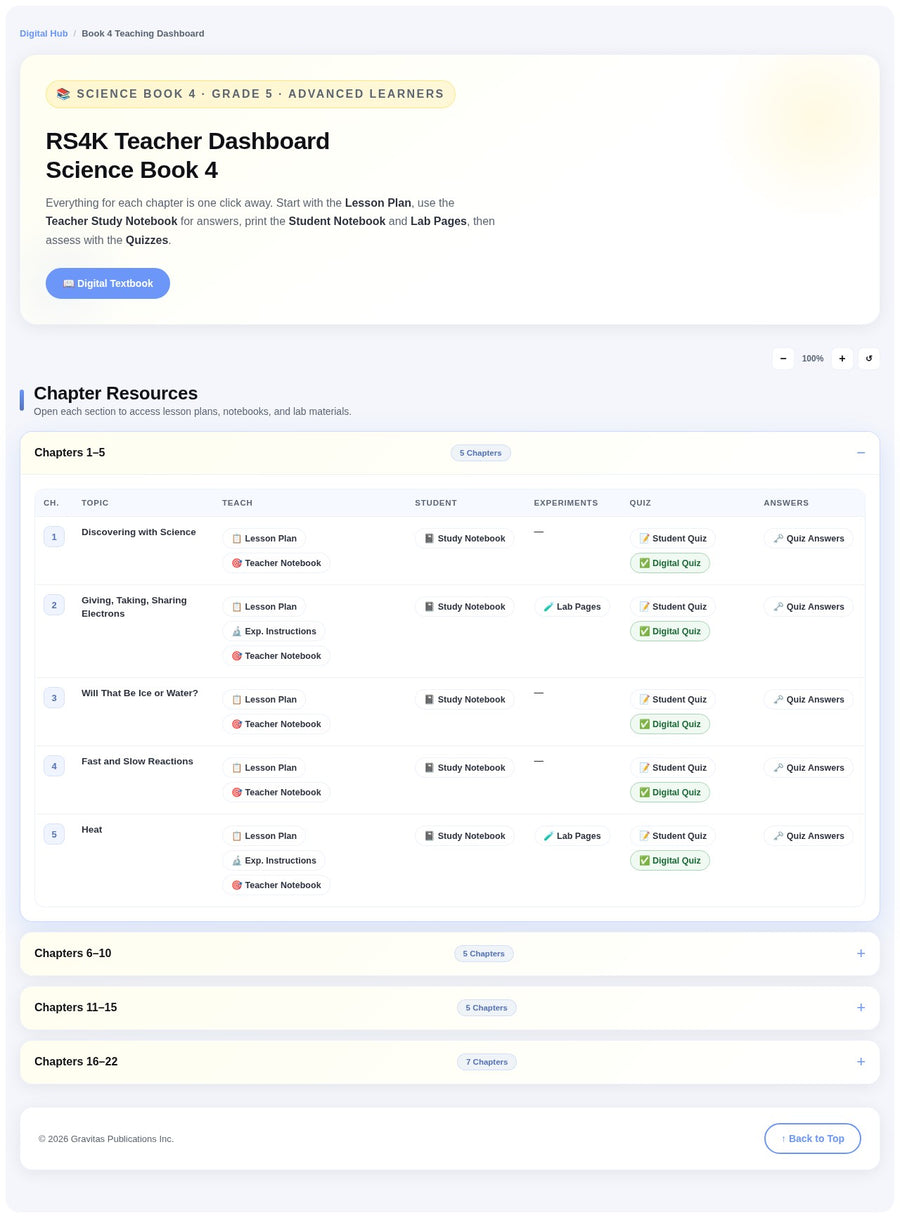Open Lab Pages for the Heat chapter
The width and height of the screenshot is (900, 1218).
pos(572,835)
